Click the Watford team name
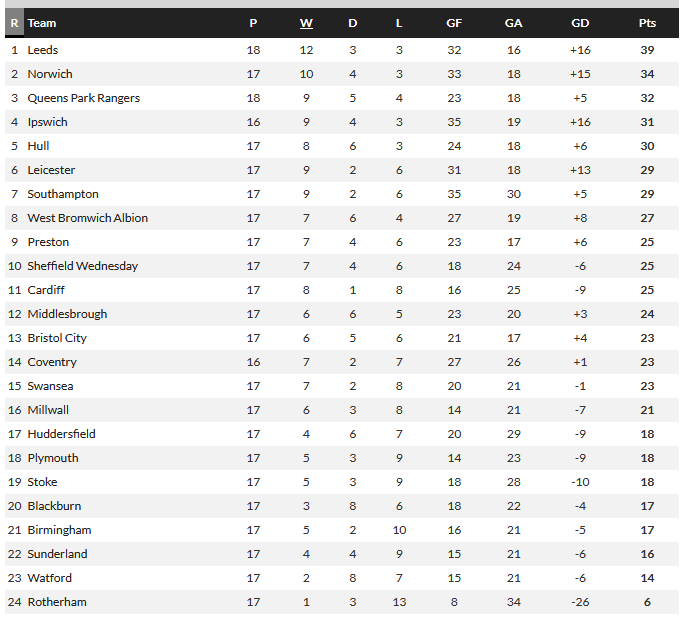 coord(49,578)
